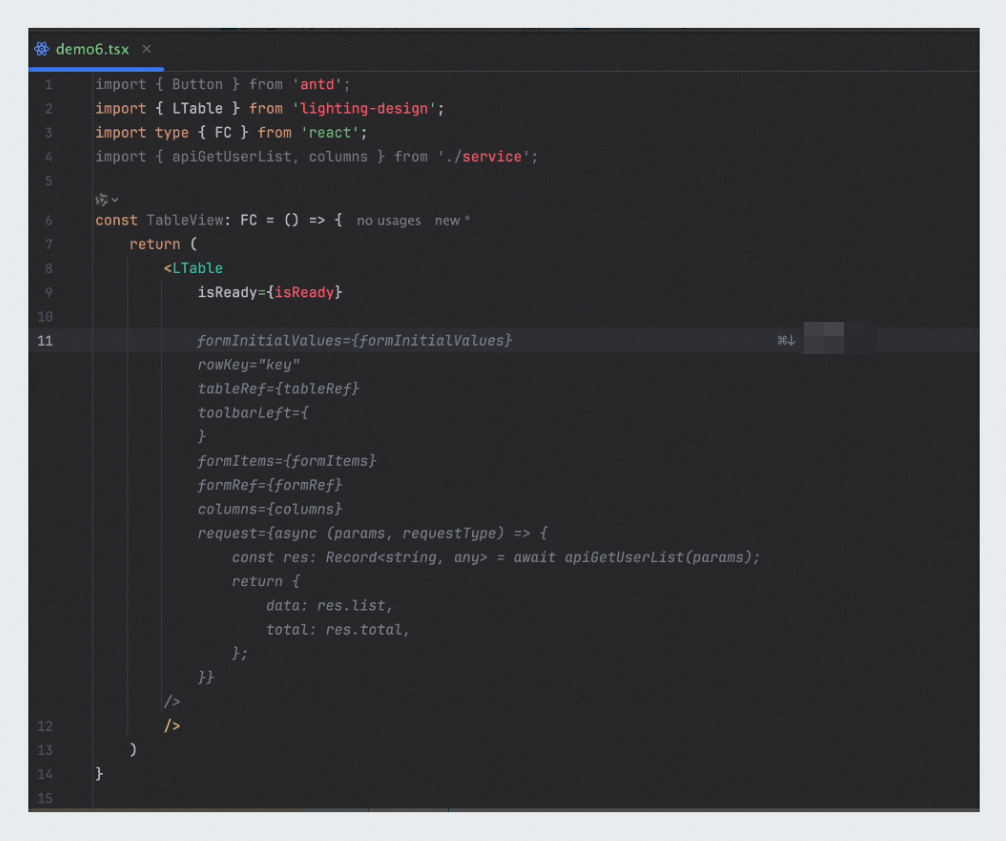
Task: Click the columns={columns} suggested line
Action: pos(269,509)
